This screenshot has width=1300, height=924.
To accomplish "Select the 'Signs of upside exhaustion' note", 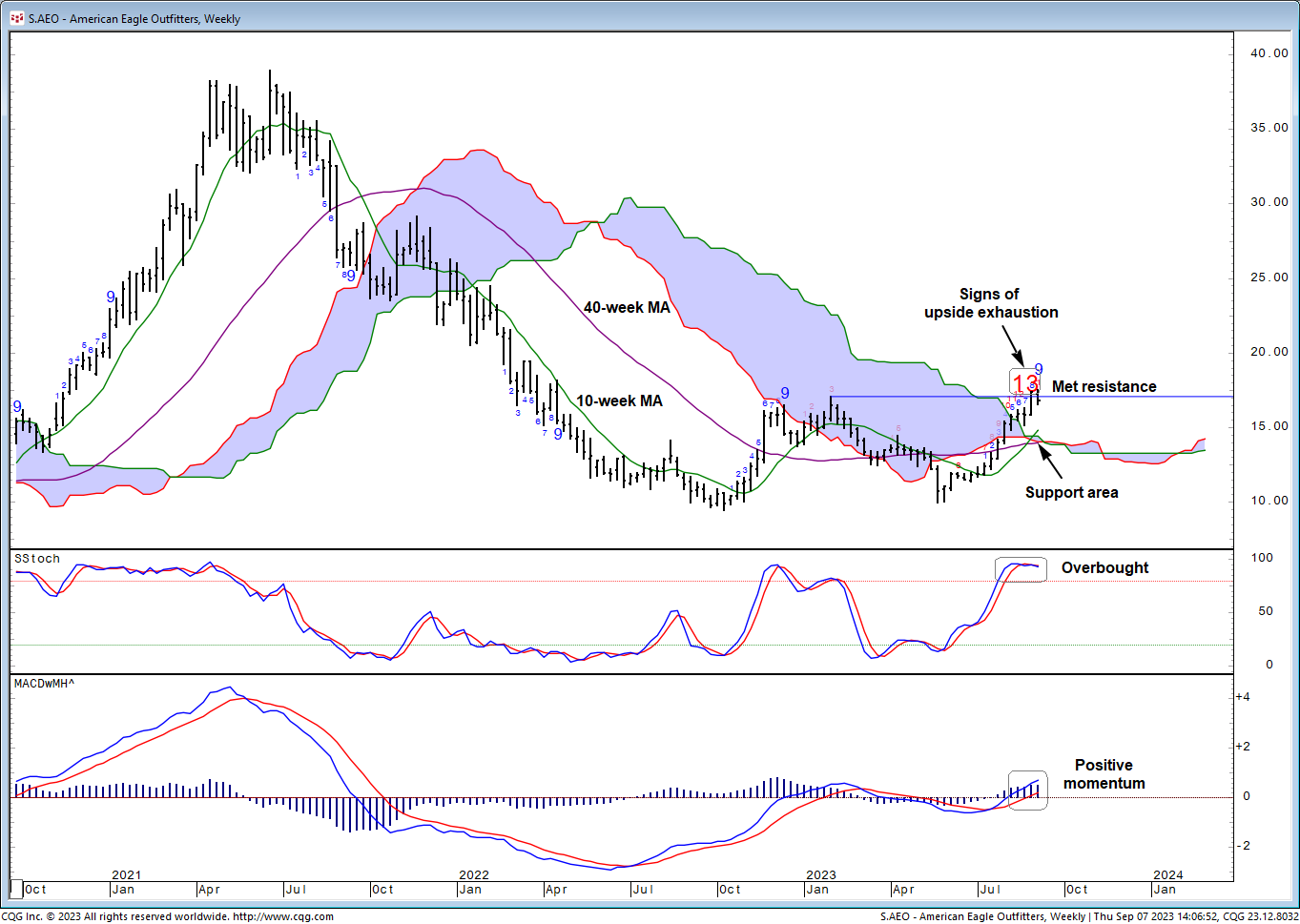I will coord(991,303).
